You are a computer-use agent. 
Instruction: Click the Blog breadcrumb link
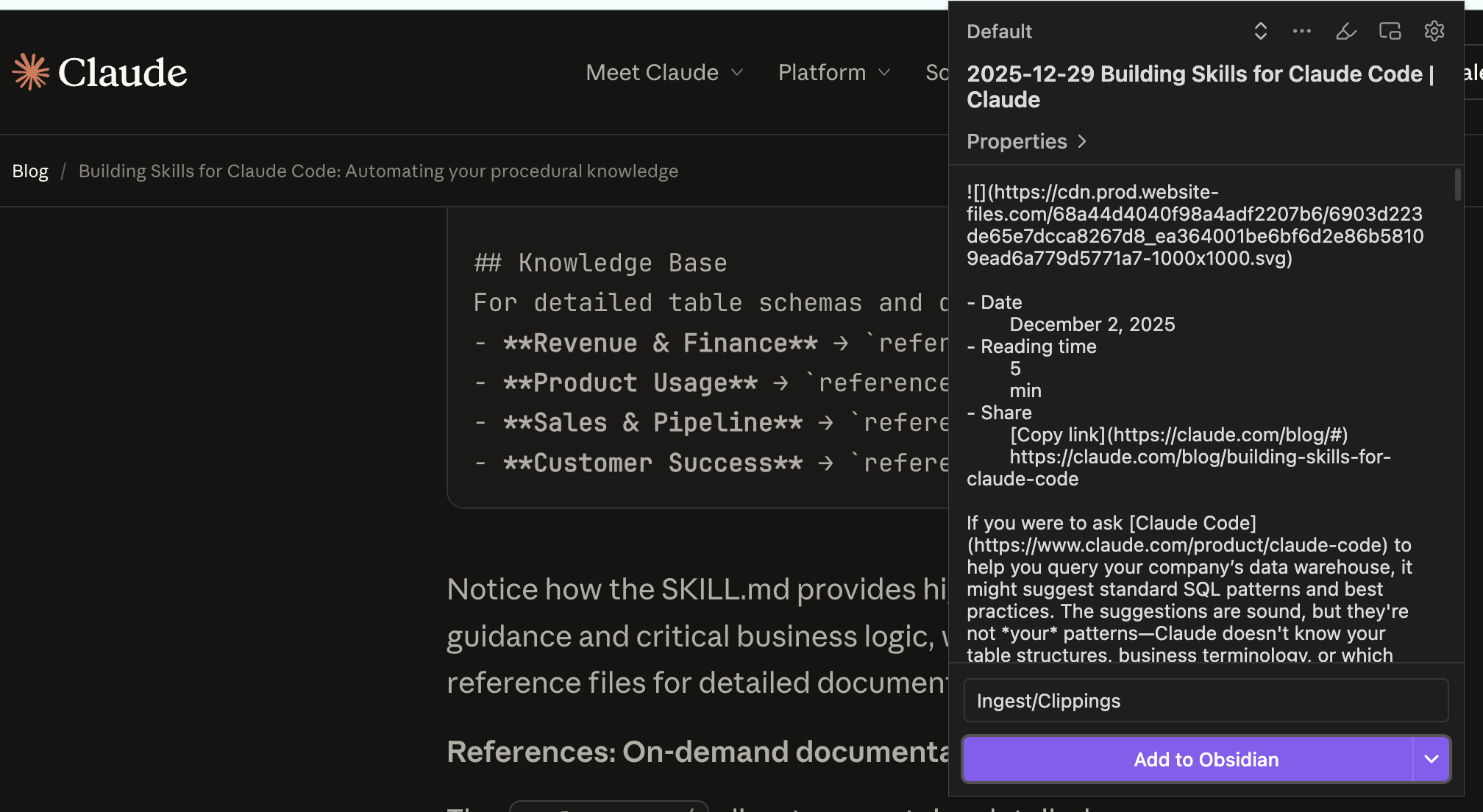click(29, 171)
